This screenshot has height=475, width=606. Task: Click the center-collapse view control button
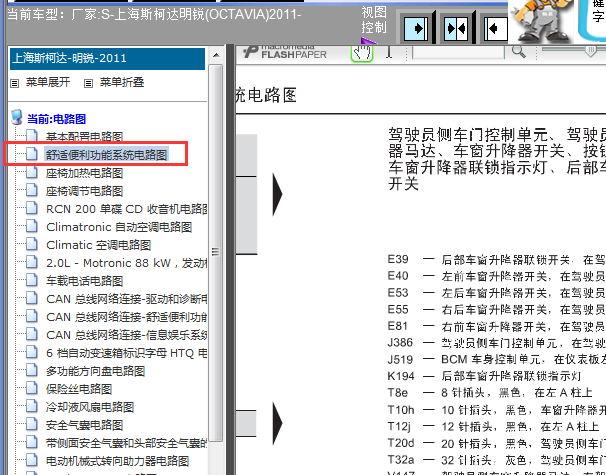point(456,28)
